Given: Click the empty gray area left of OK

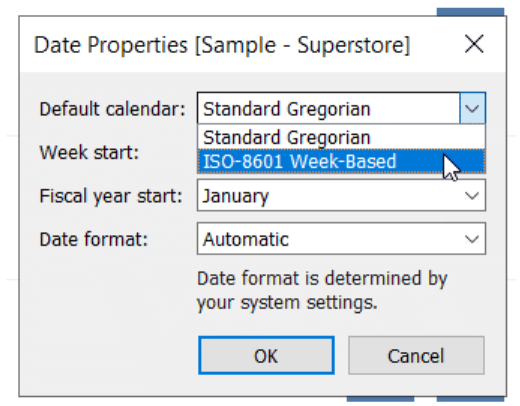Looking at the screenshot, I should (110, 355).
